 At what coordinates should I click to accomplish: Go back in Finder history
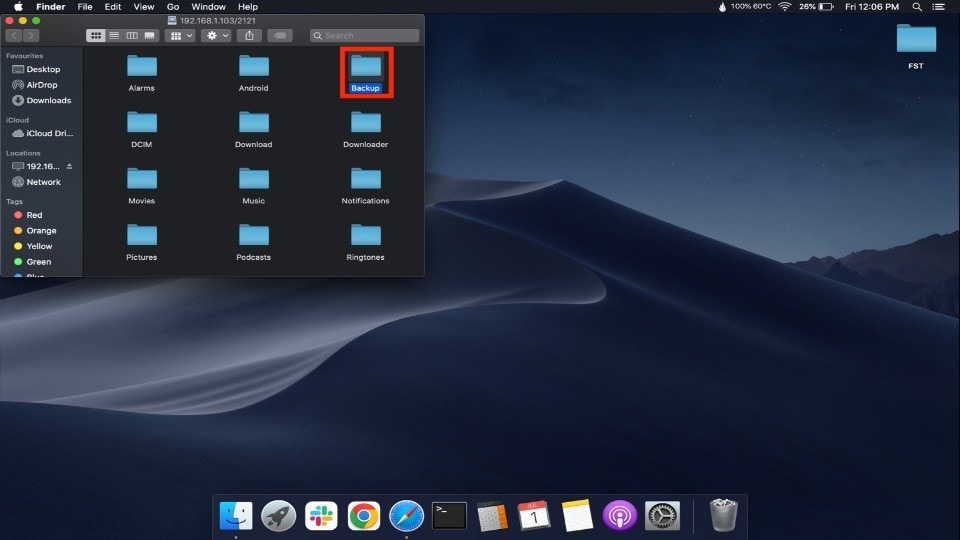coord(14,36)
